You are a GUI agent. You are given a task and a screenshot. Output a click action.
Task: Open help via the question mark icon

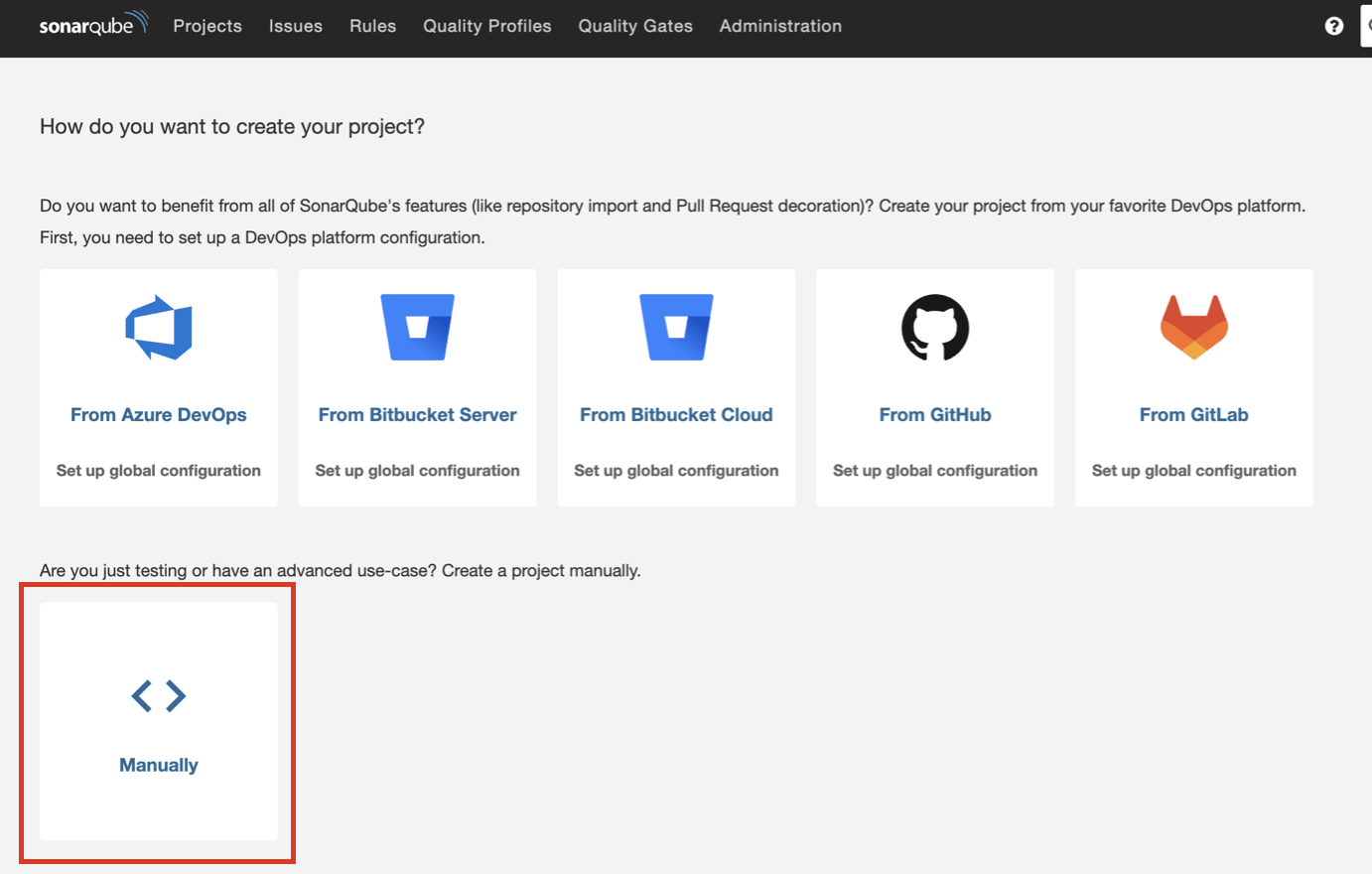[1333, 25]
